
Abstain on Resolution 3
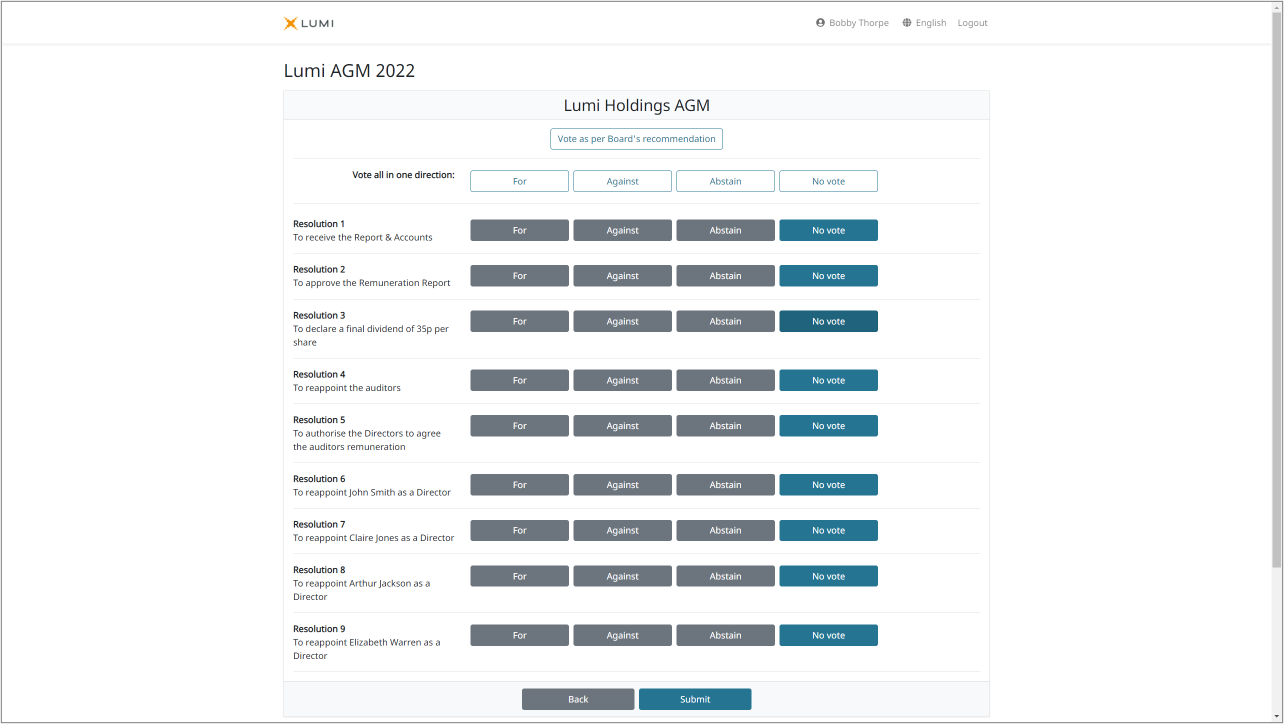[x=725, y=321]
